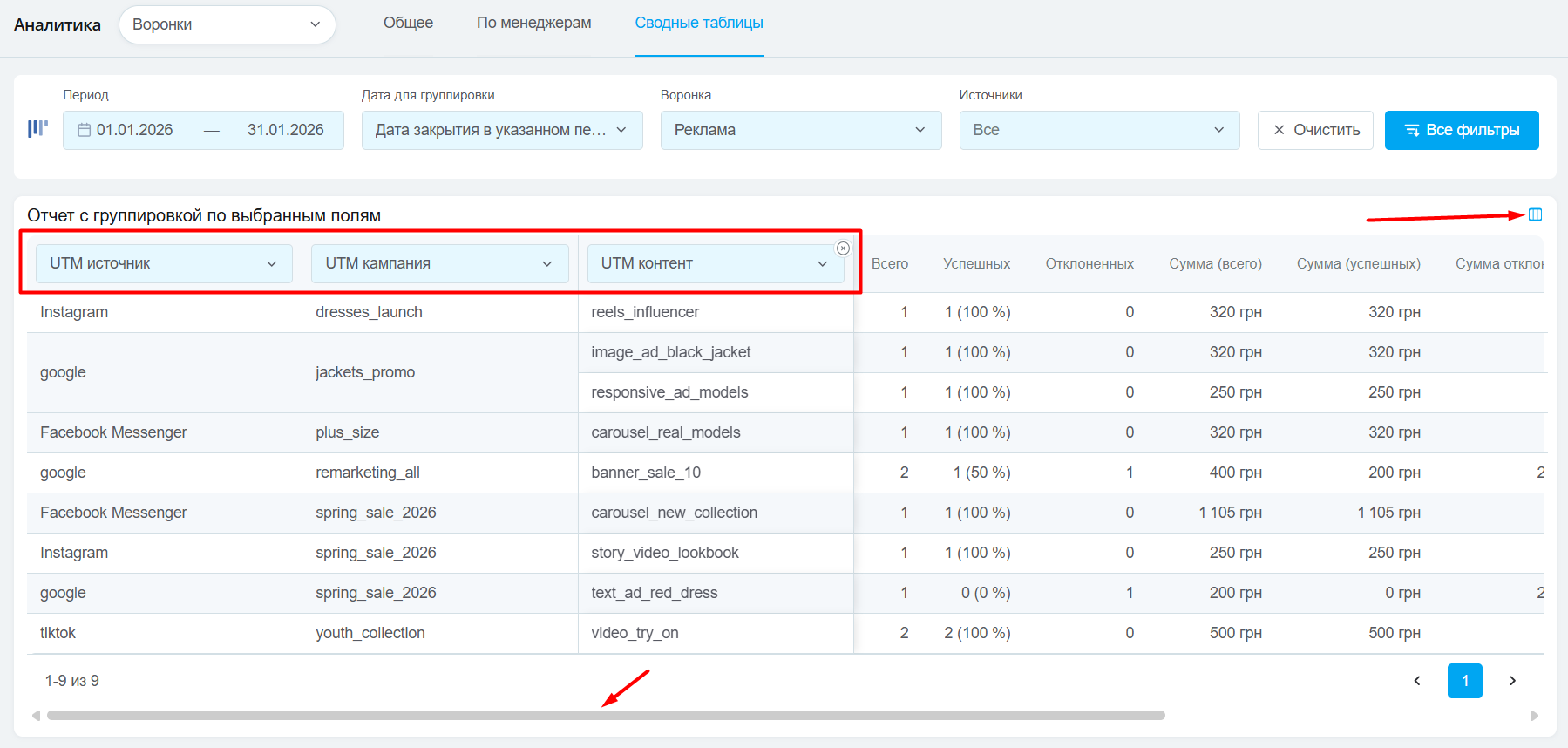Remove the UTM контент grouping column
Screen dimensions: 1568x748
(x=843, y=248)
